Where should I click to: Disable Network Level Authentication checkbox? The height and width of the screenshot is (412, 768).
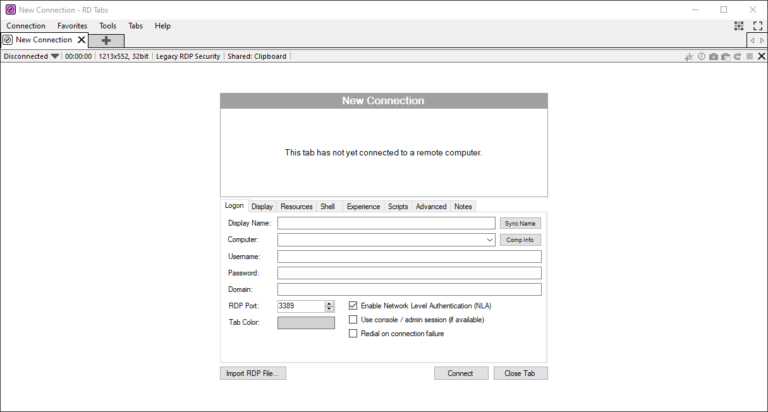pyautogui.click(x=353, y=305)
